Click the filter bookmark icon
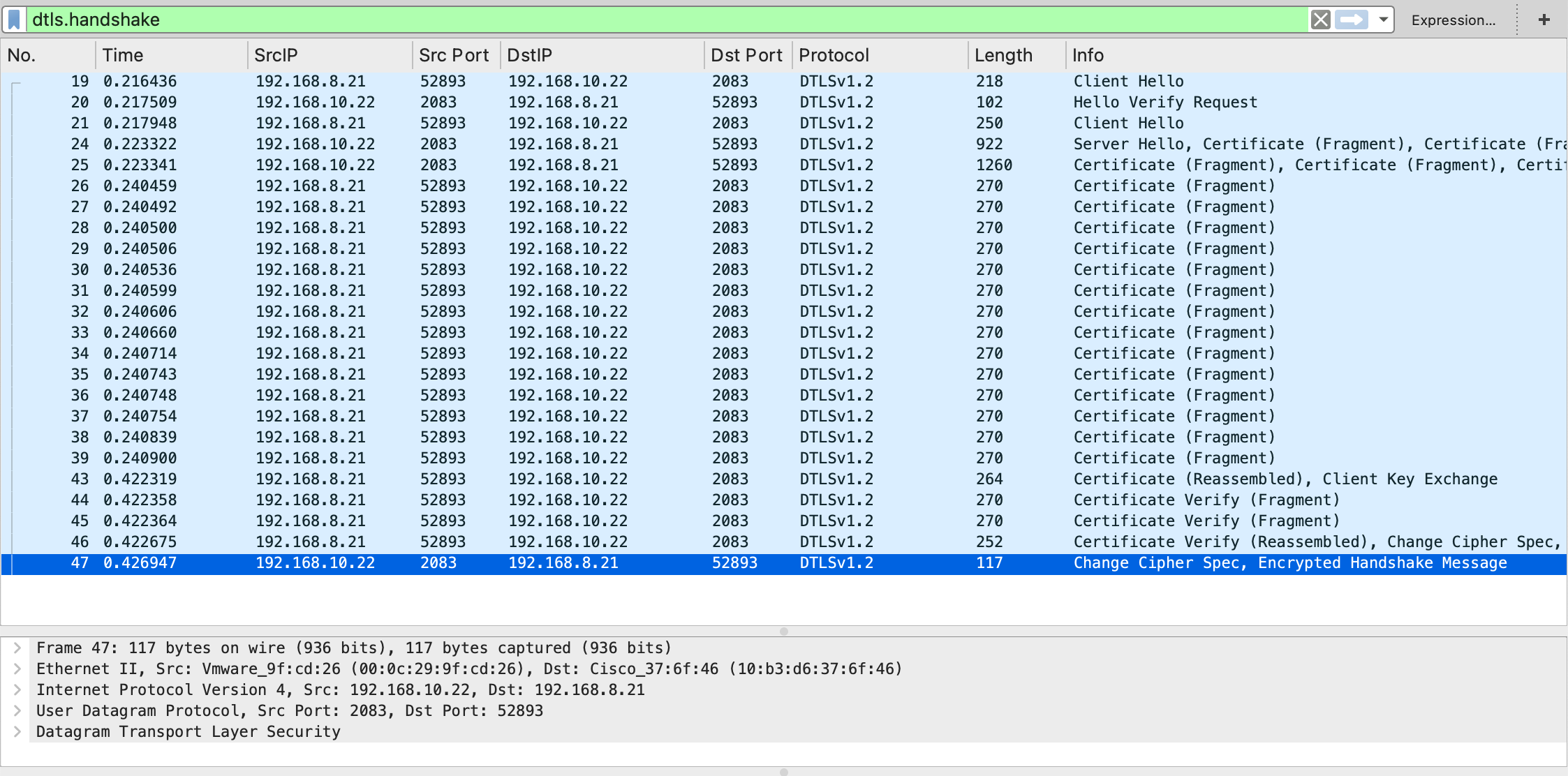 [x=14, y=20]
